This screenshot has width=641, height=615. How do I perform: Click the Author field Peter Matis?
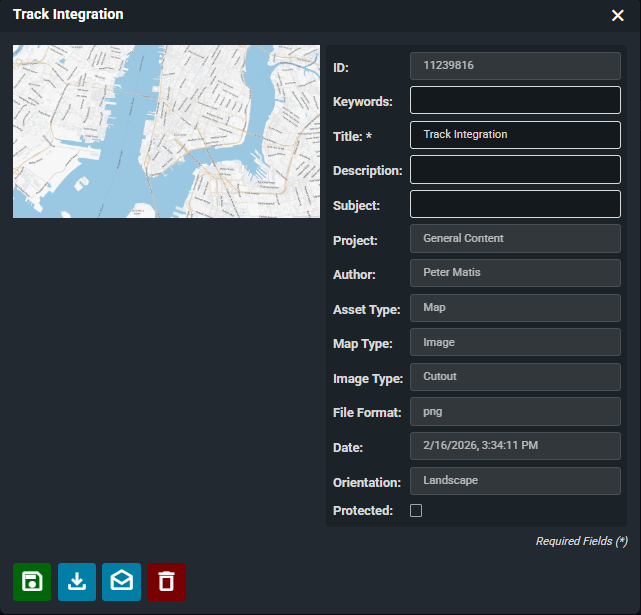click(515, 273)
